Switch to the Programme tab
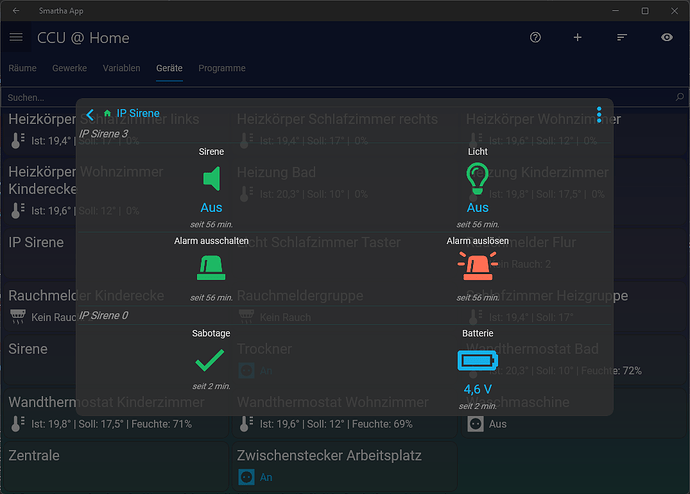The width and height of the screenshot is (690, 494). click(221, 68)
